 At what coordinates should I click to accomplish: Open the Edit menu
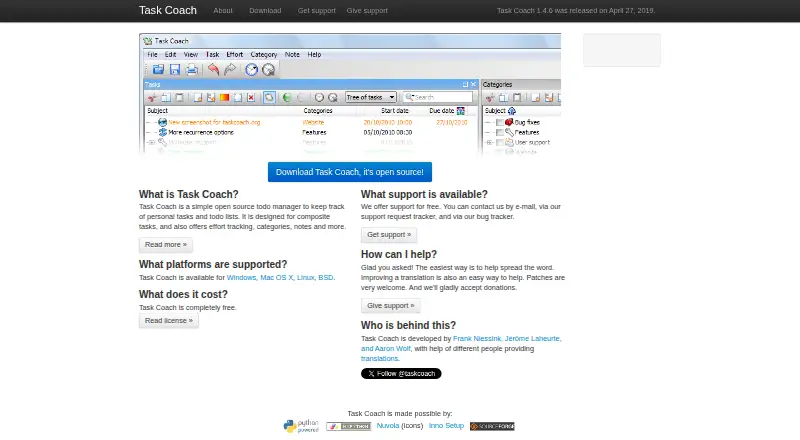[170, 55]
